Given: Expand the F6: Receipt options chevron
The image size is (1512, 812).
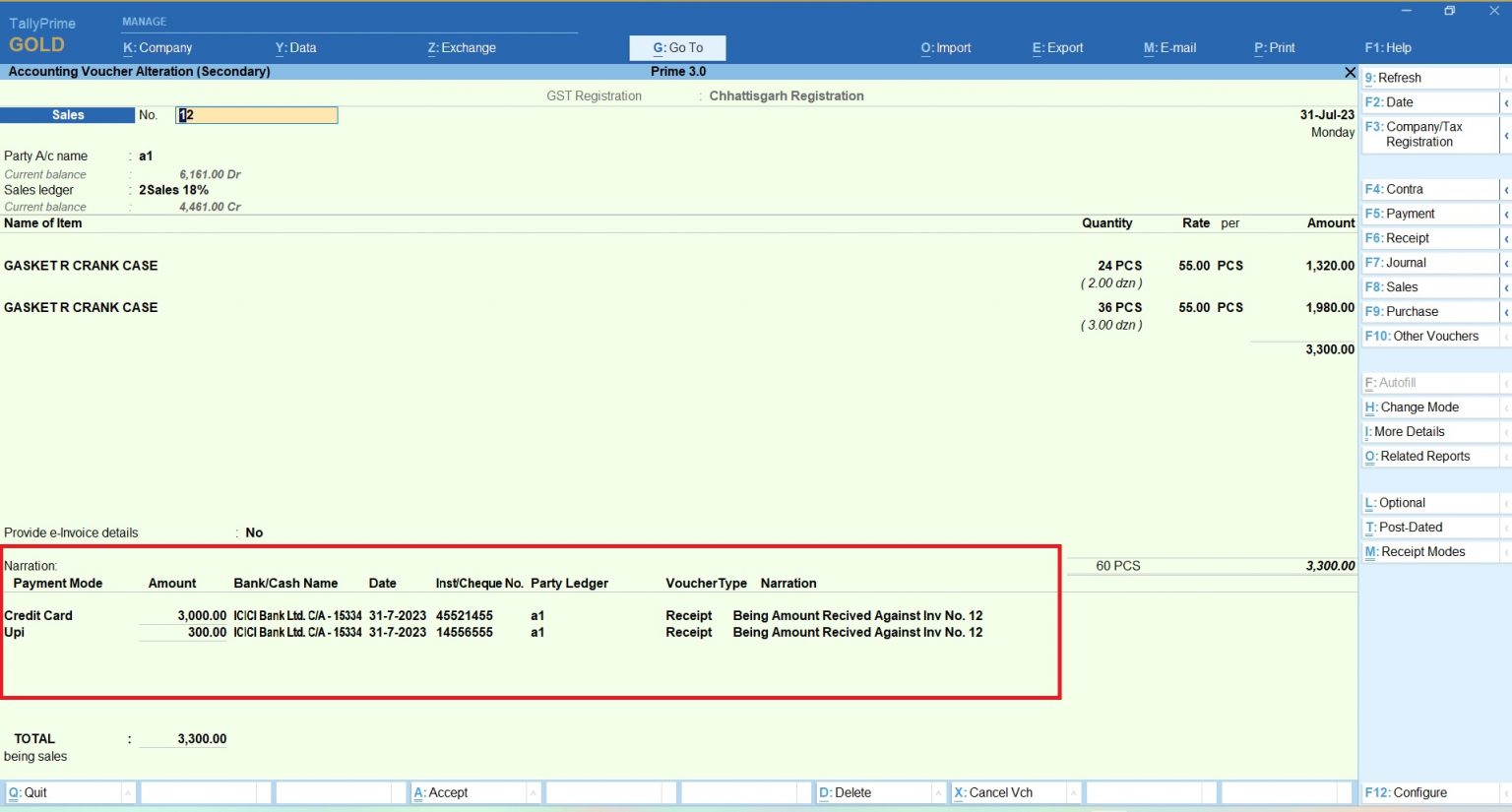Looking at the screenshot, I should (x=1507, y=237).
